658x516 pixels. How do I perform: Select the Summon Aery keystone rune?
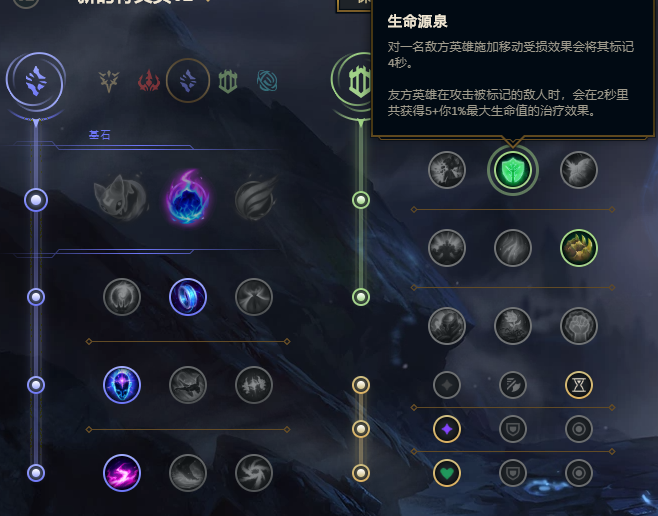[121, 198]
